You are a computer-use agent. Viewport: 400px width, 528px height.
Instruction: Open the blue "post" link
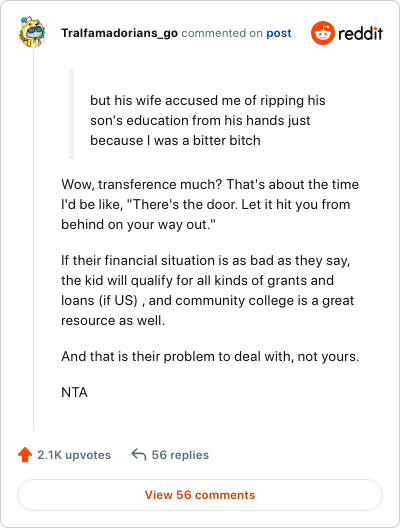coord(279,33)
